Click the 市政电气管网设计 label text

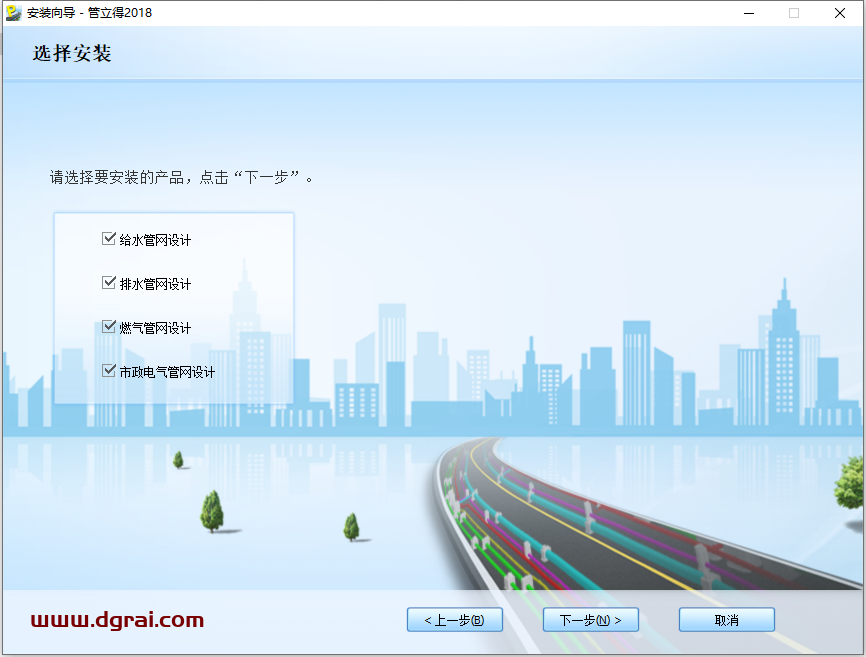pos(167,372)
